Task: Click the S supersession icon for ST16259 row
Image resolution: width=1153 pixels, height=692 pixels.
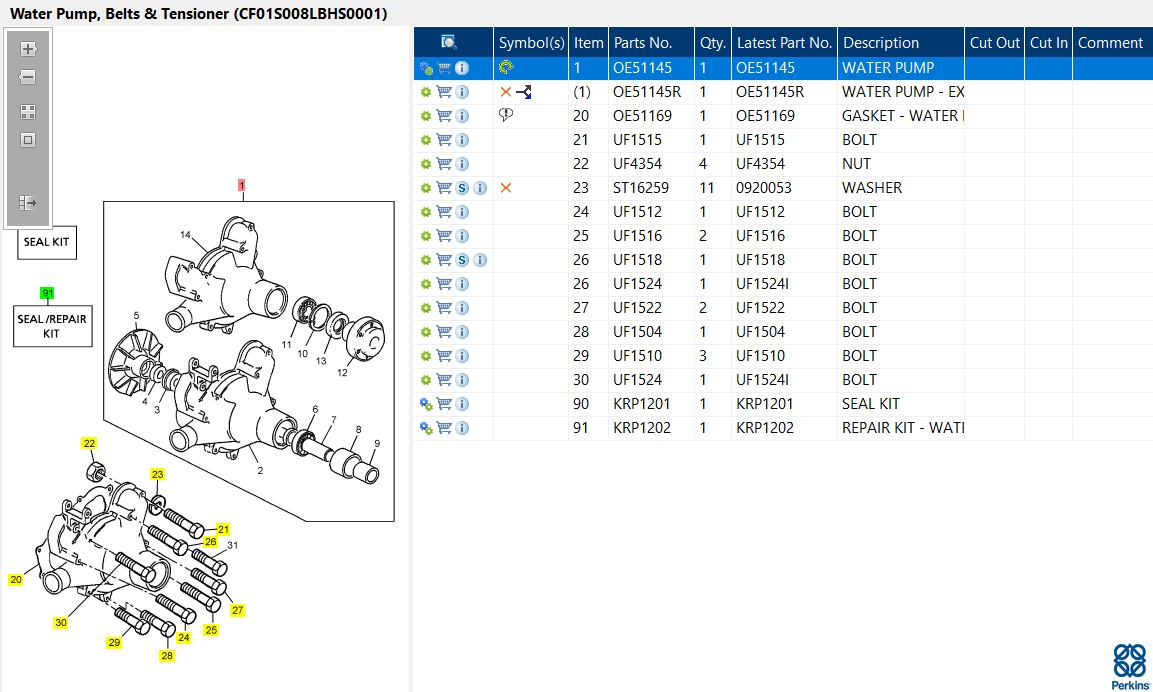Action: click(x=462, y=188)
